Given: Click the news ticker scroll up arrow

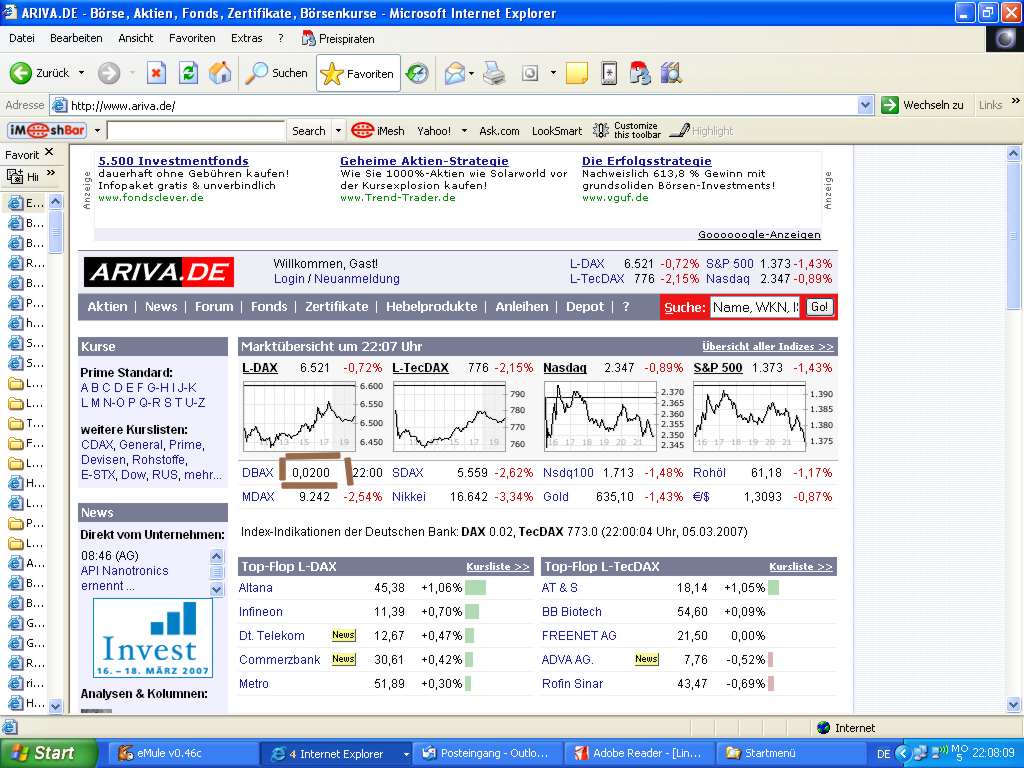Looking at the screenshot, I should (x=217, y=556).
